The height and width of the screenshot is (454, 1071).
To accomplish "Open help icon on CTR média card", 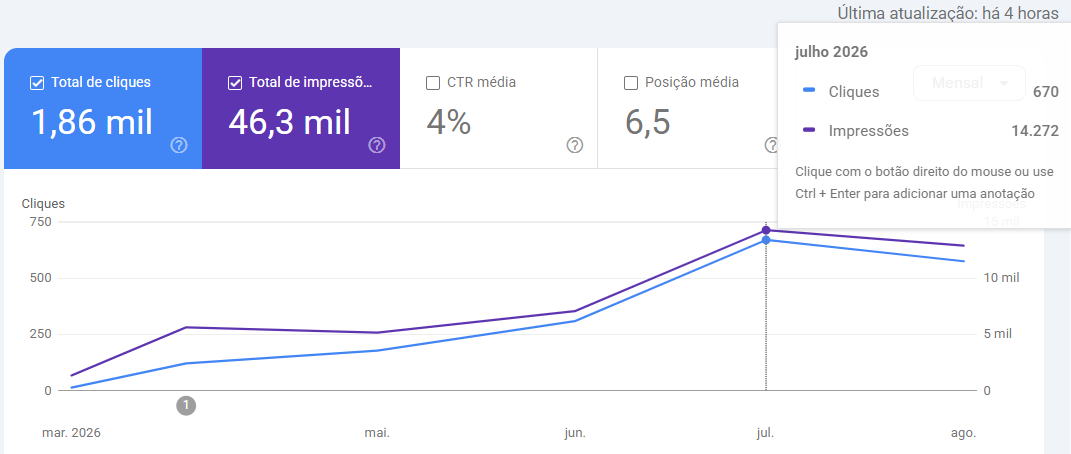I will click(x=575, y=145).
